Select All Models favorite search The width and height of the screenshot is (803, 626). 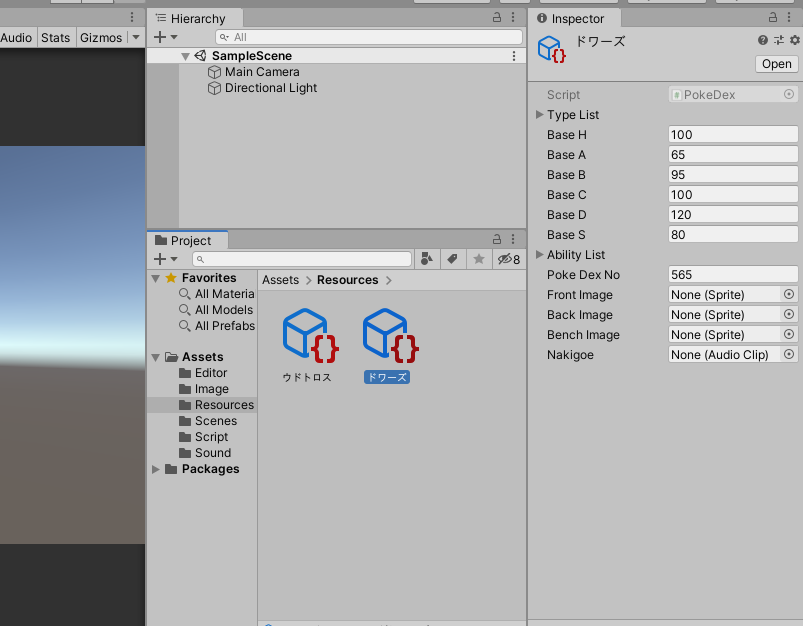(x=217, y=310)
